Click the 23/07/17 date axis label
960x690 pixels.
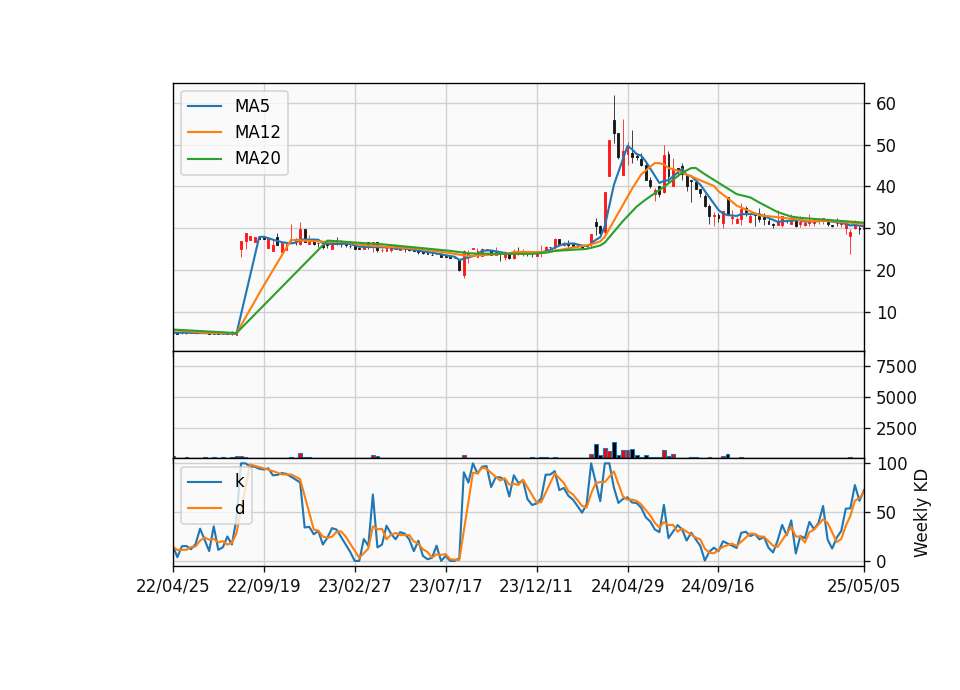pos(446,587)
